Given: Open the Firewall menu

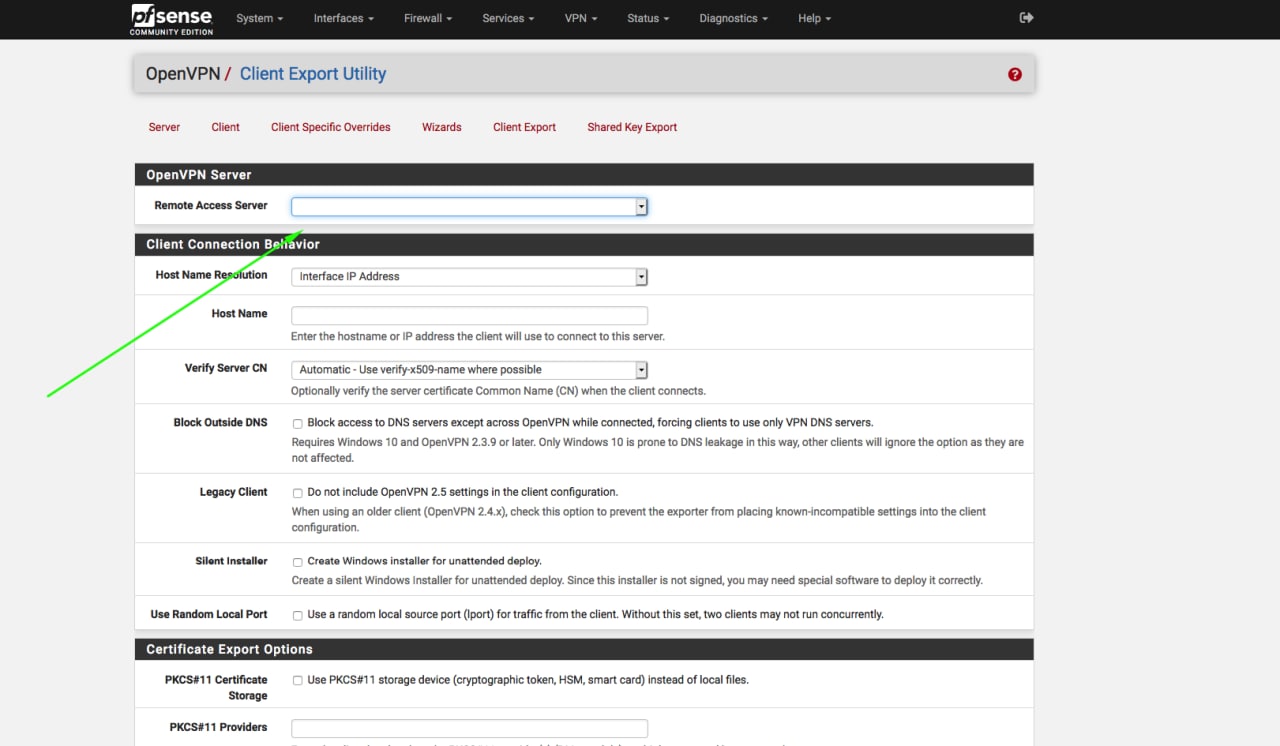Looking at the screenshot, I should point(428,18).
